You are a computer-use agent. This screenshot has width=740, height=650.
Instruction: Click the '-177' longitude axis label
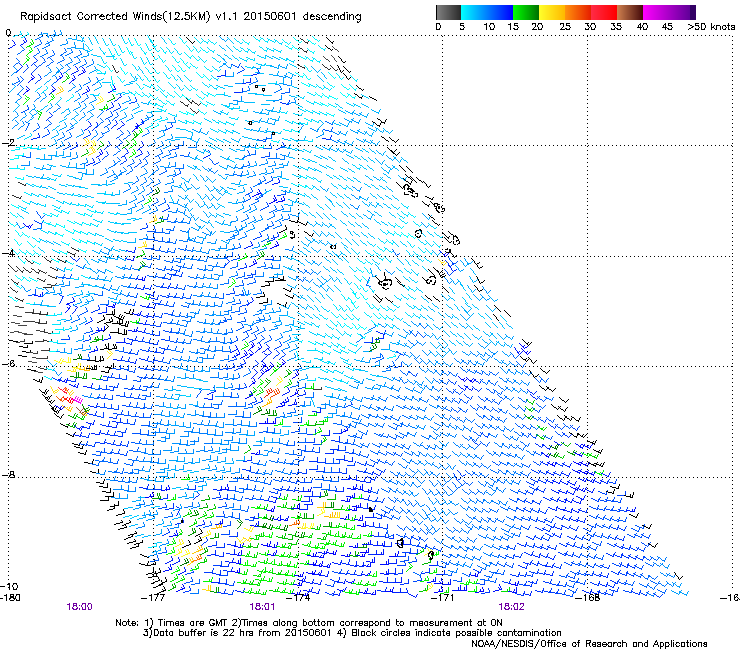[154, 597]
